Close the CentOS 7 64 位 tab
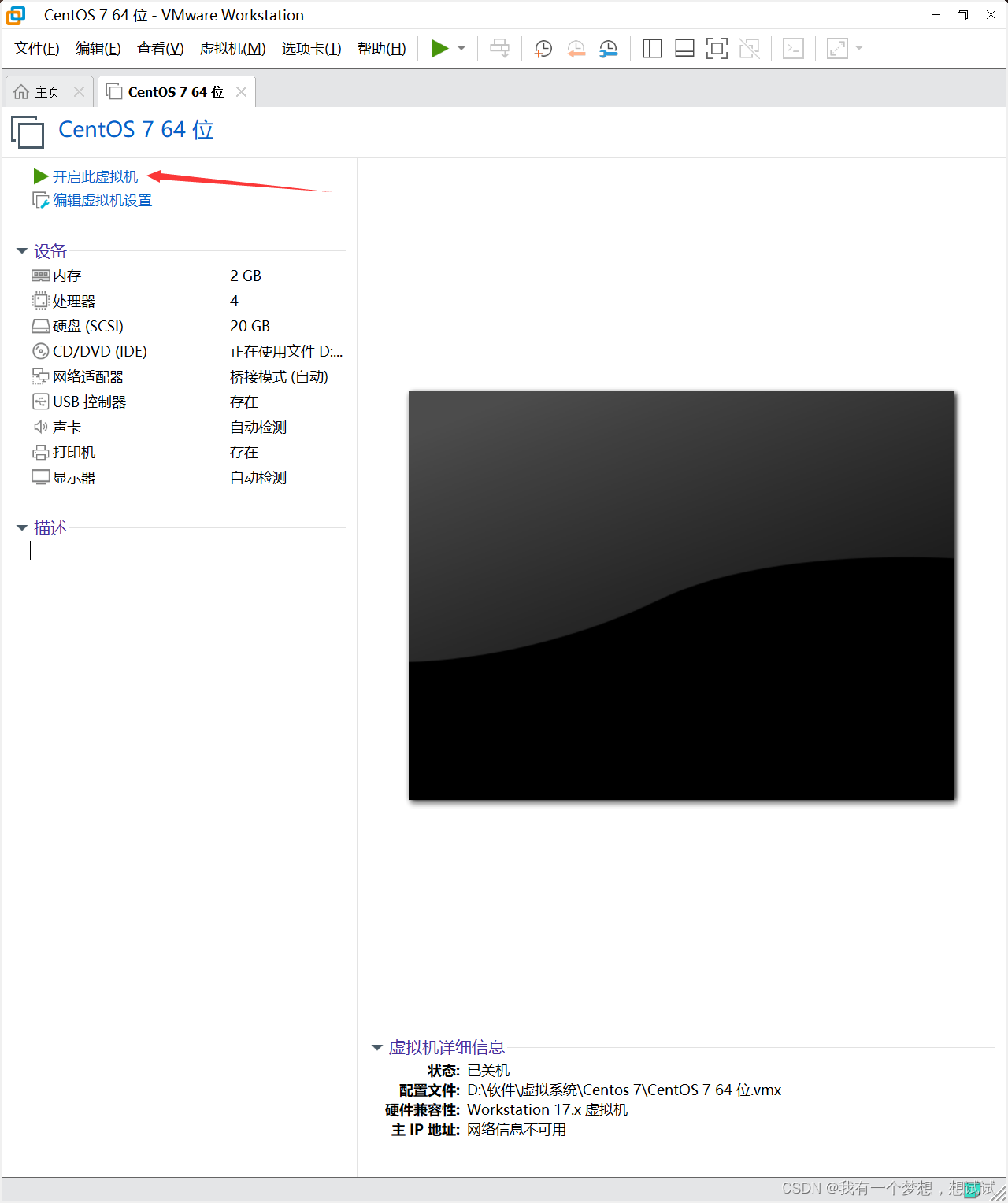The height and width of the screenshot is (1203, 1008). (241, 92)
